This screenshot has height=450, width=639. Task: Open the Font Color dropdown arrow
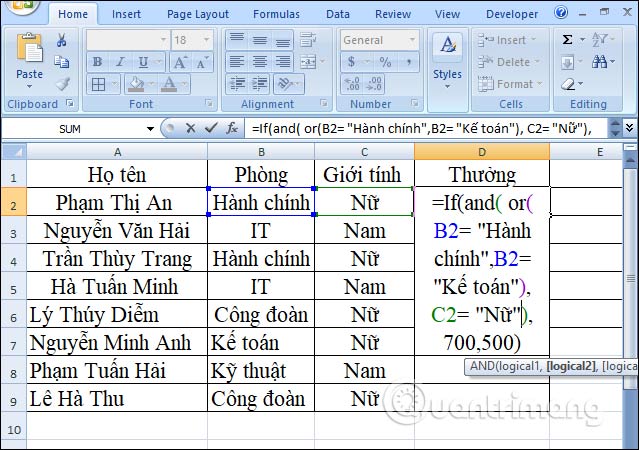184,84
